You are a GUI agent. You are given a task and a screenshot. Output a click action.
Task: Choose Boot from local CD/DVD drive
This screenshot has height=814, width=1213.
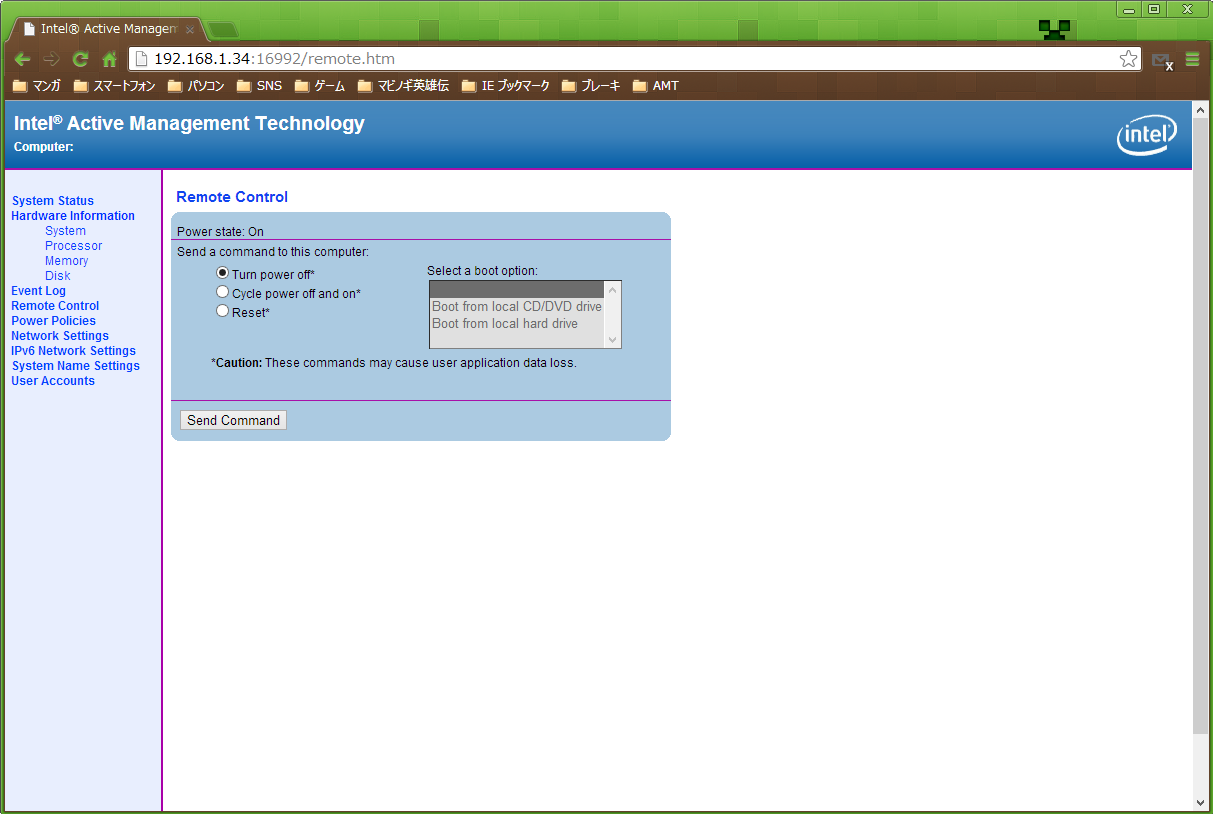pyautogui.click(x=517, y=307)
